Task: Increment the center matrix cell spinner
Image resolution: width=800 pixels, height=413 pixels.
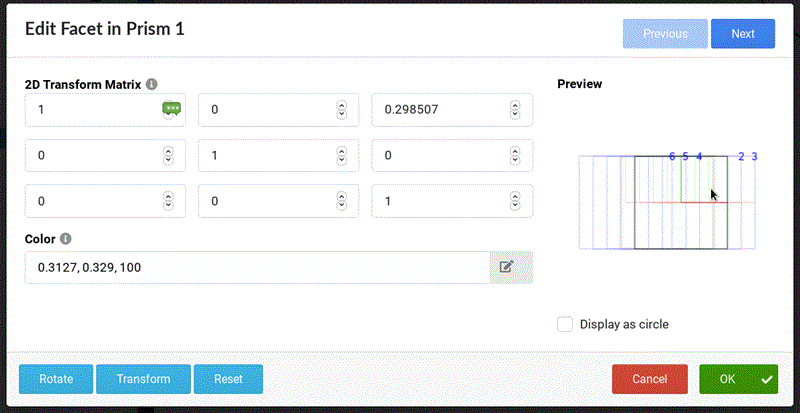Action: click(342, 151)
